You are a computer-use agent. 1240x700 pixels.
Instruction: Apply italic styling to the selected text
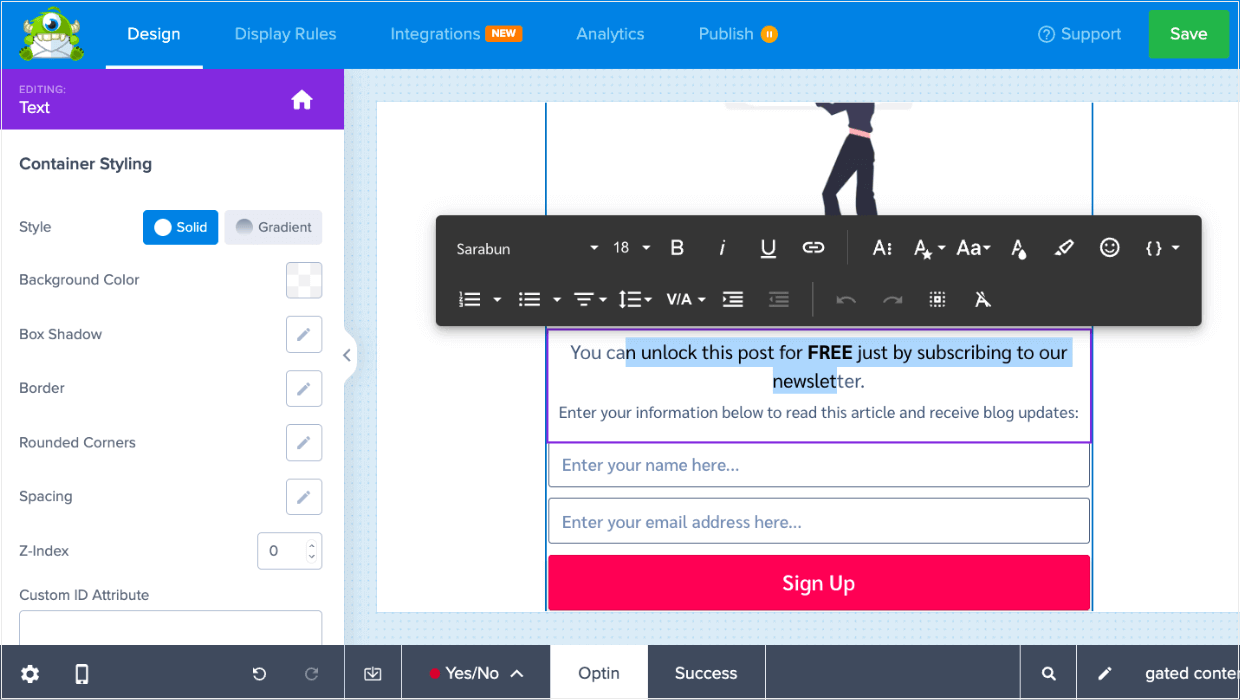pos(722,247)
